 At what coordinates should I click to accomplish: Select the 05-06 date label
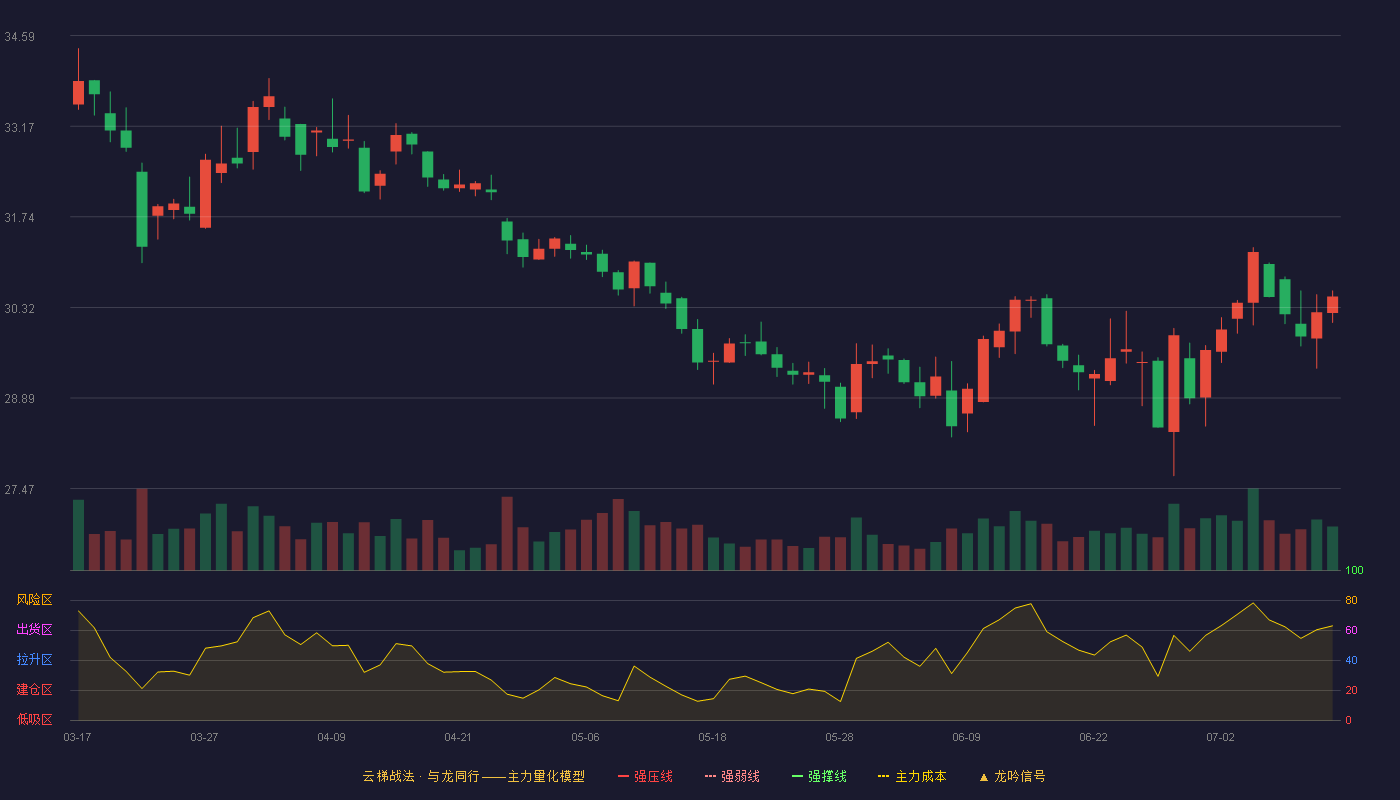pos(585,737)
